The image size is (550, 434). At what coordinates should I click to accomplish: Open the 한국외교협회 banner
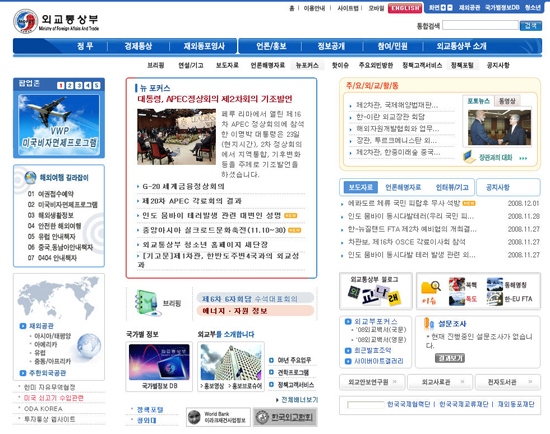285,417
